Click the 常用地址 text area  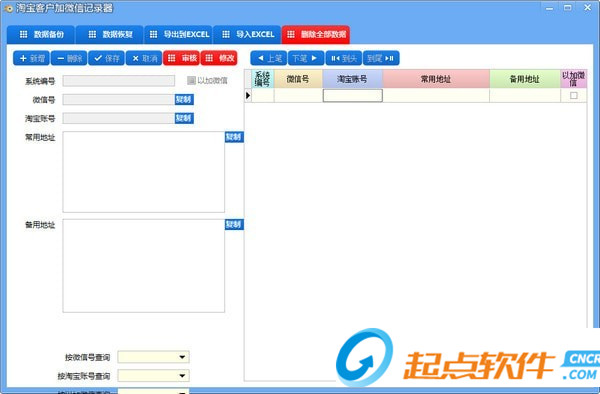tap(143, 172)
